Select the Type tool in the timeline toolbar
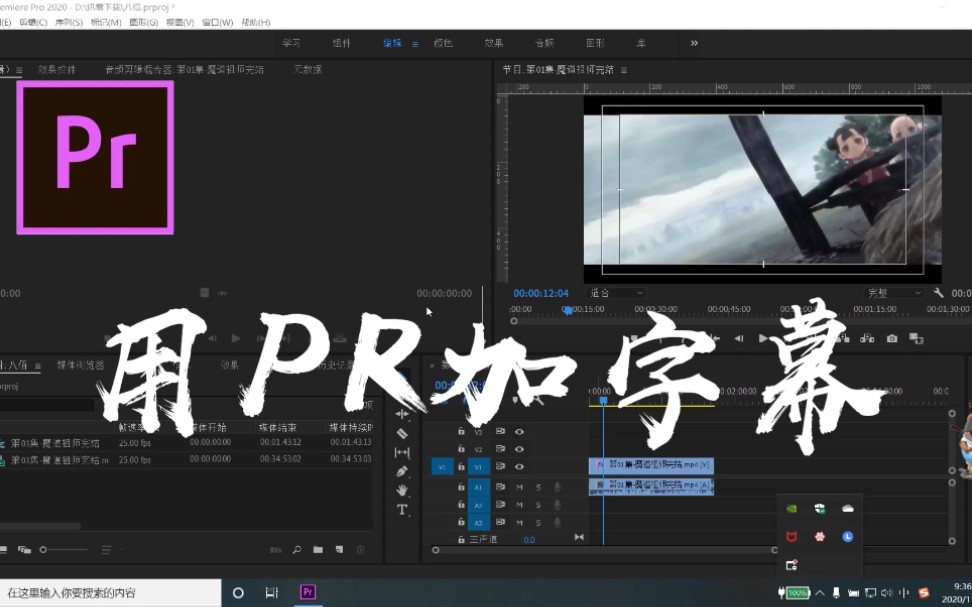This screenshot has width=972, height=607. [x=403, y=508]
